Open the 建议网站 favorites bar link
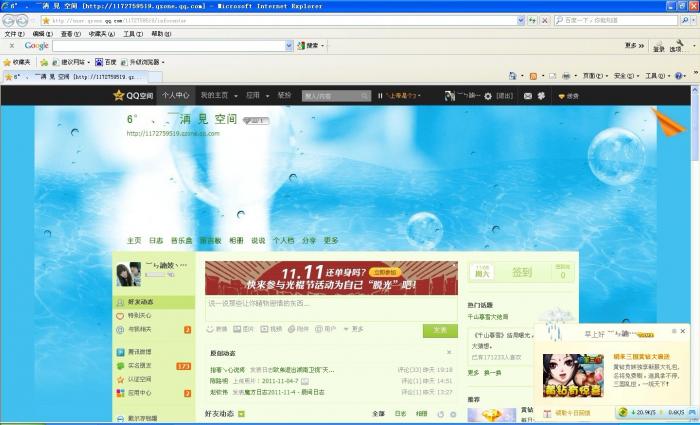 click(x=71, y=62)
